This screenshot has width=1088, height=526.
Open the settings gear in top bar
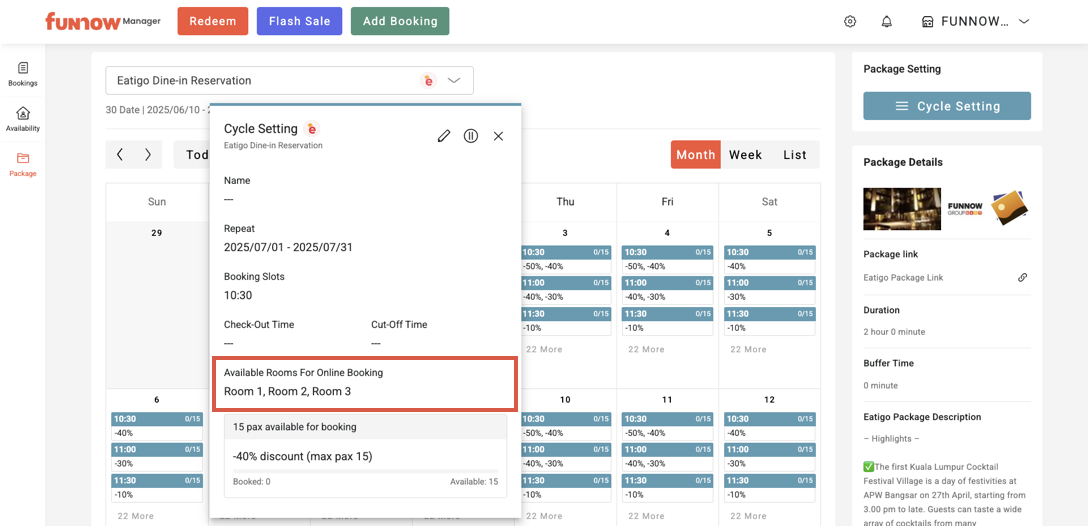[850, 22]
